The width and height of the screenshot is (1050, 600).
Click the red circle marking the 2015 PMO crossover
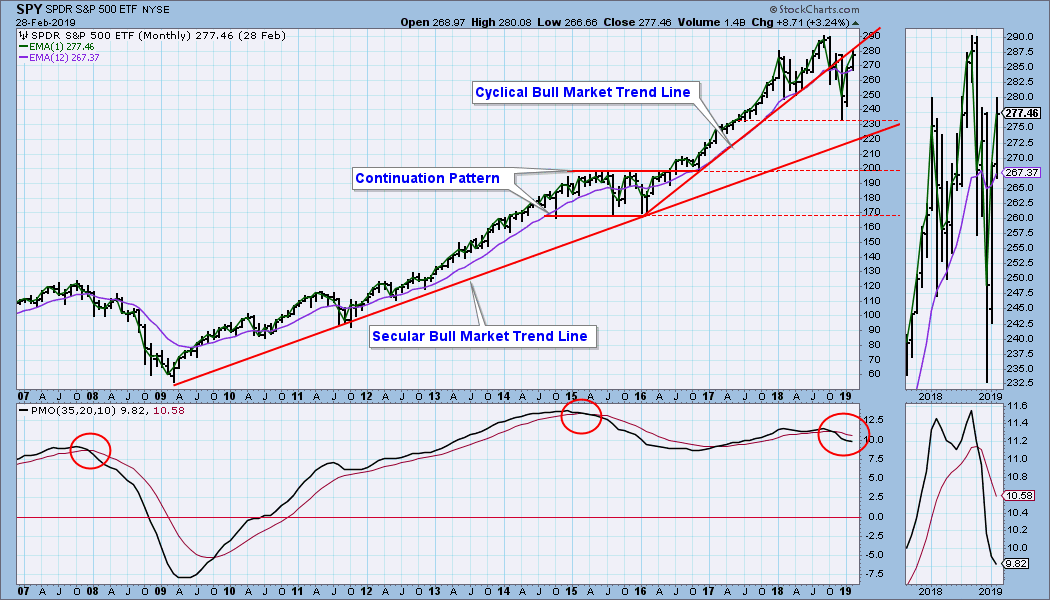[581, 416]
